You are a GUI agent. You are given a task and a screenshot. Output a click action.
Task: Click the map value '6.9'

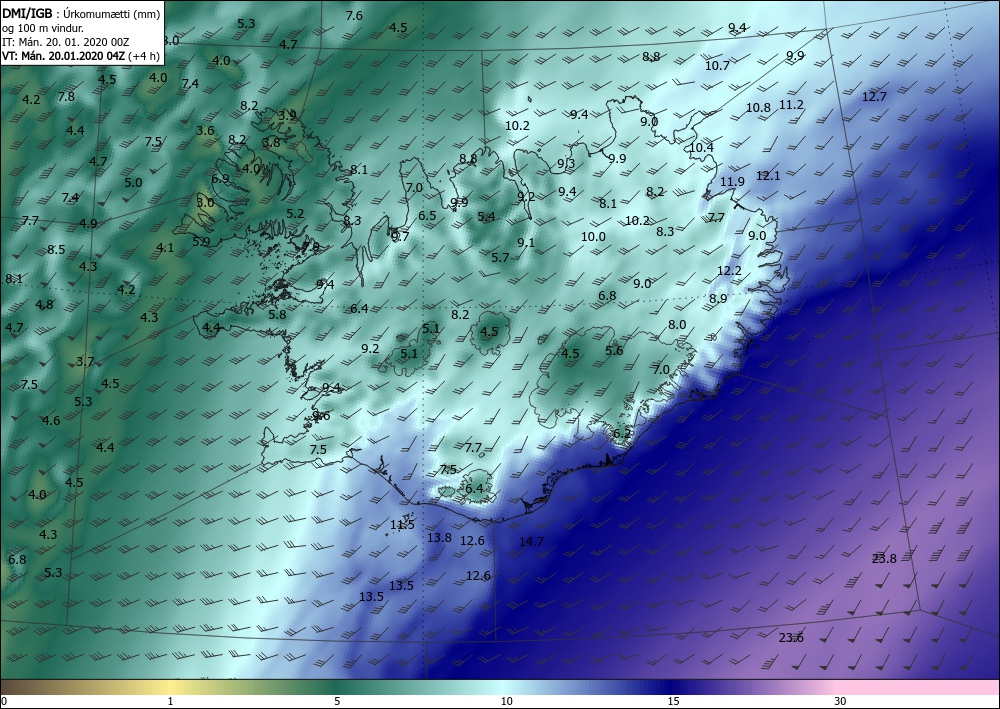coord(220,179)
